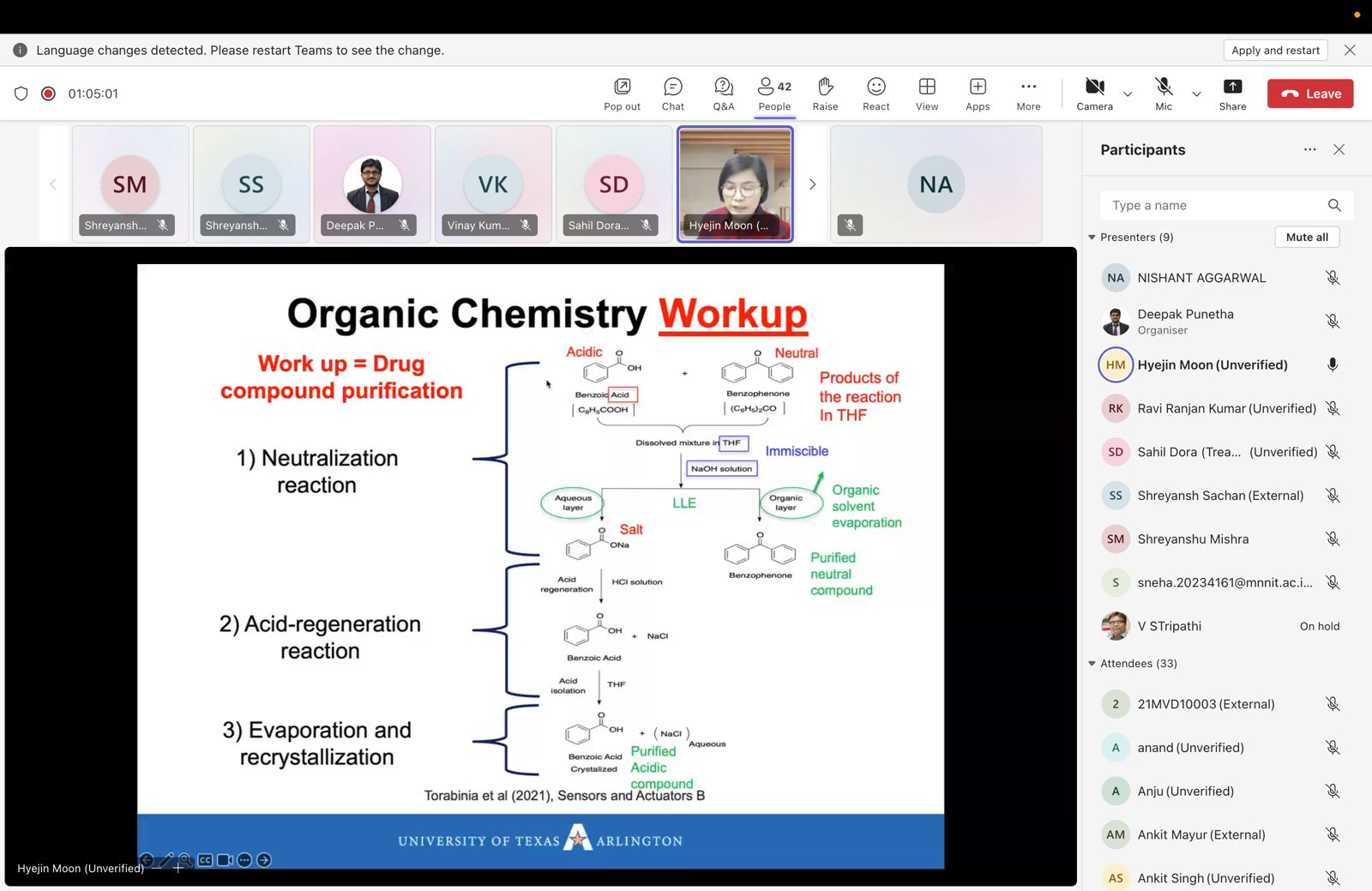
Task: Open More actions in the toolbar
Action: pyautogui.click(x=1028, y=93)
